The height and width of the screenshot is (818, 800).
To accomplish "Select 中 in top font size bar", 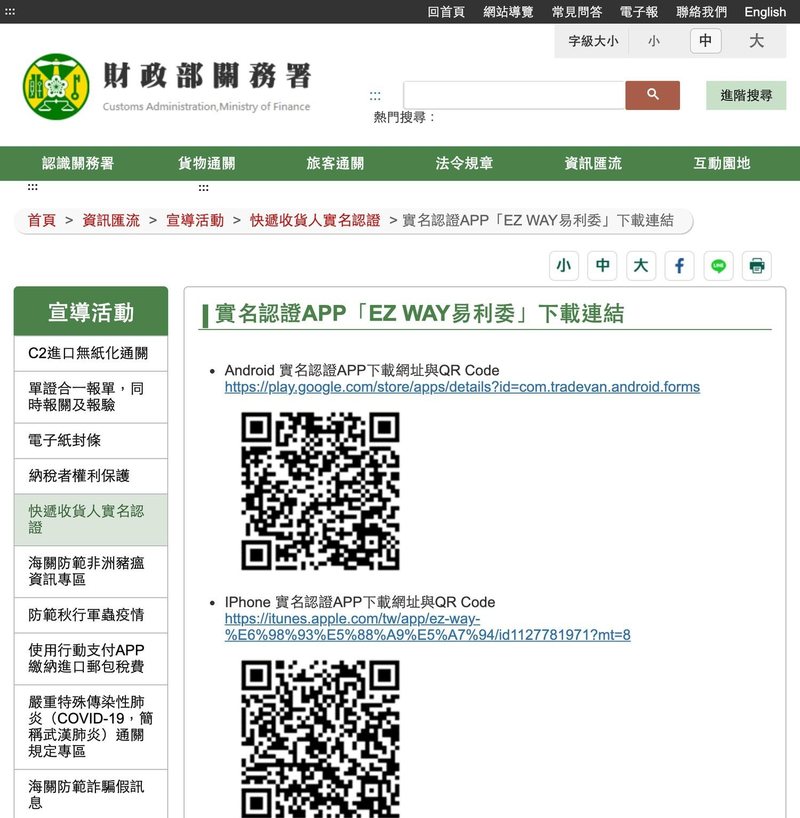I will (706, 41).
